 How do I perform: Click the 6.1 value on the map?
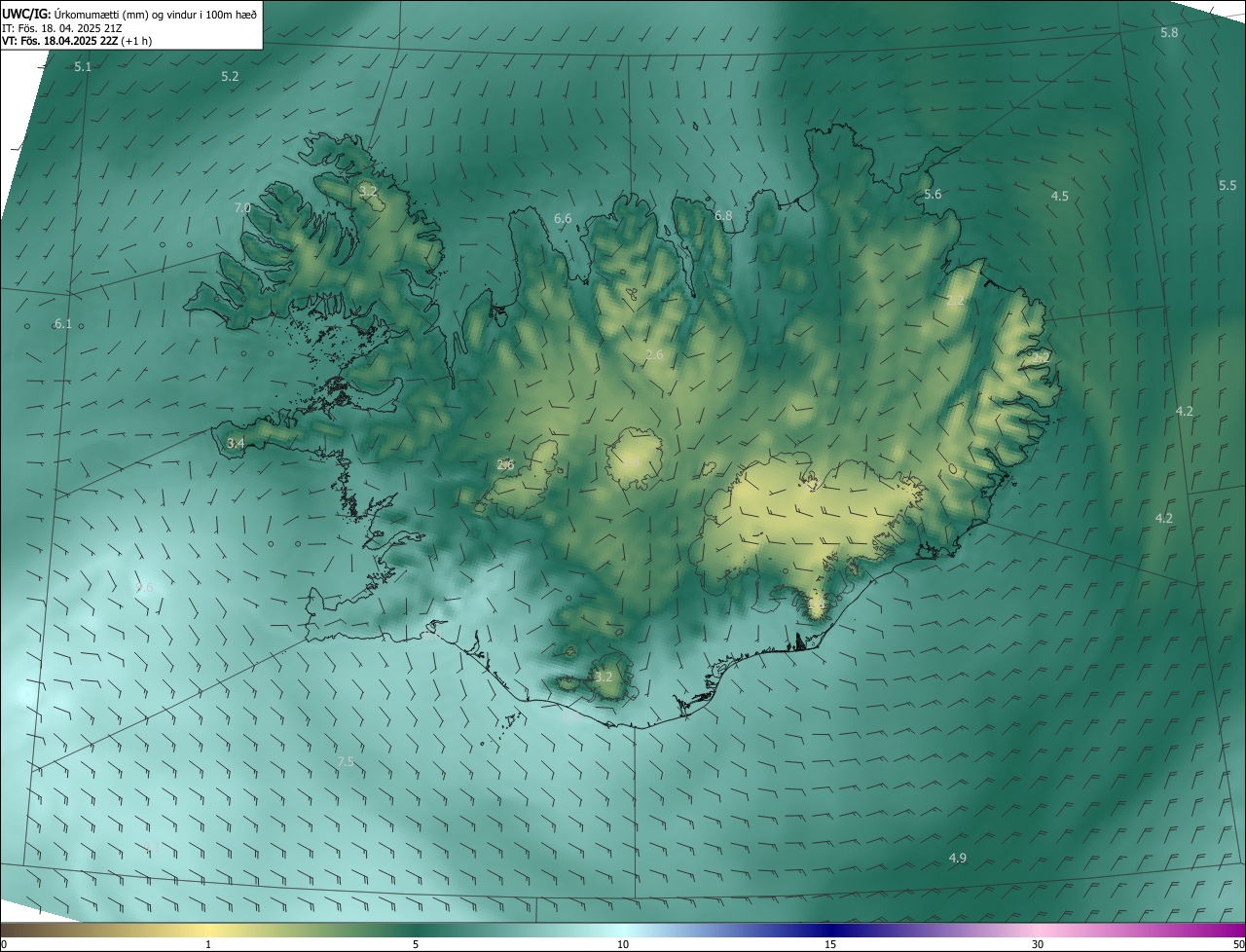tap(62, 323)
